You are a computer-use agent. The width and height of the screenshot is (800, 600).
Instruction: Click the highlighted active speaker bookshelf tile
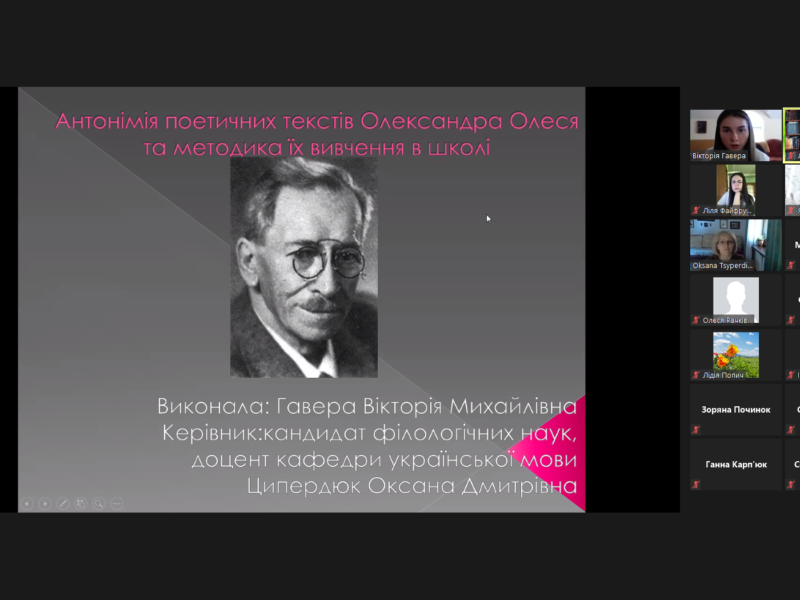coord(792,135)
